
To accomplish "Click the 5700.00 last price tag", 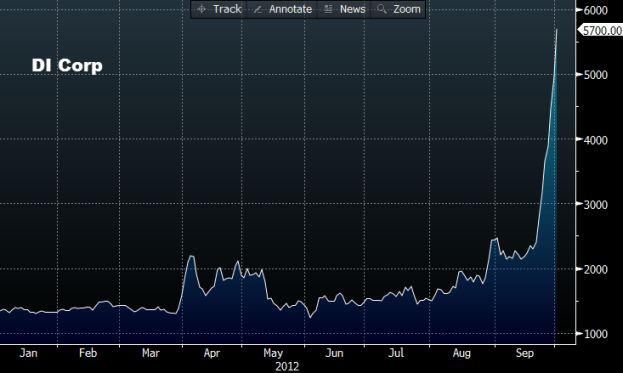I will point(600,31).
